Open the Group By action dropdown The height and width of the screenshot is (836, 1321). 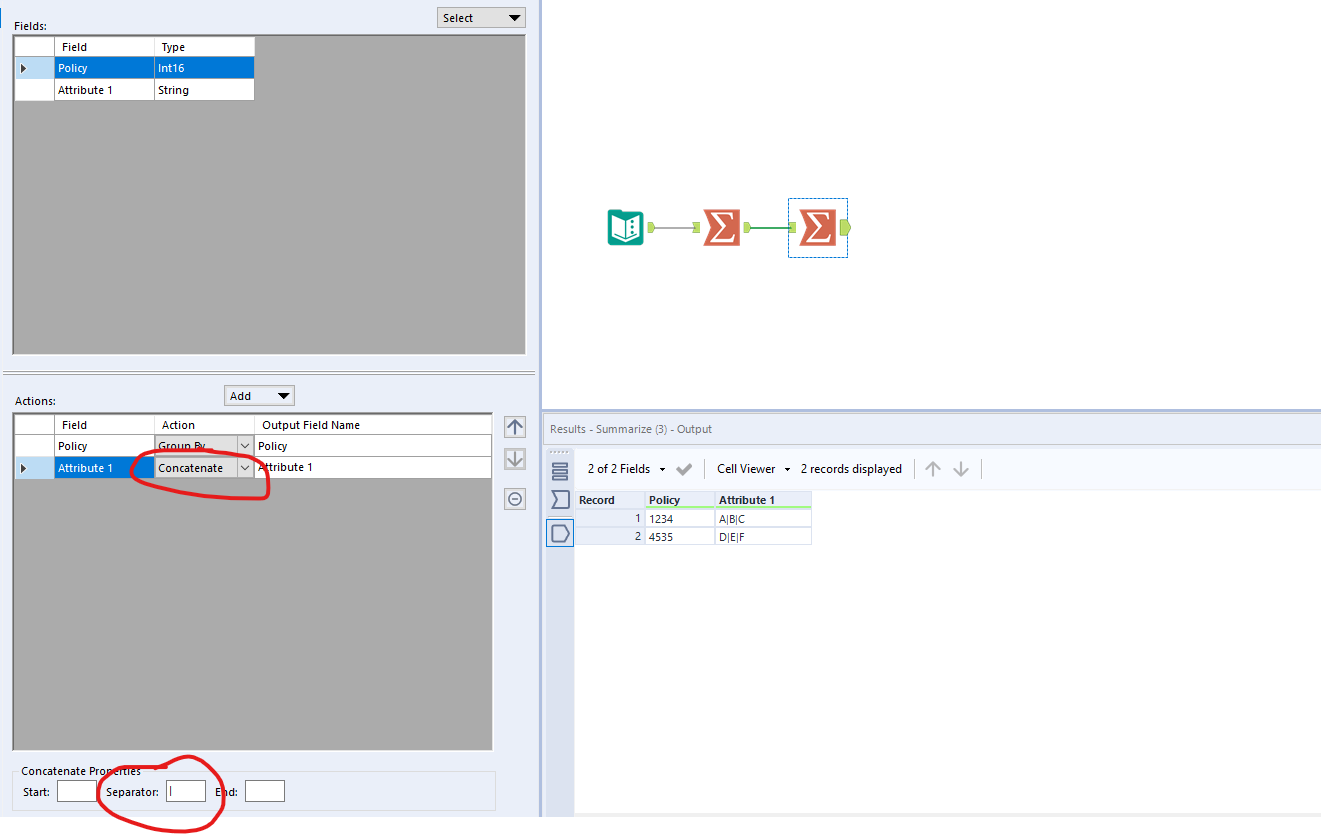[x=246, y=445]
